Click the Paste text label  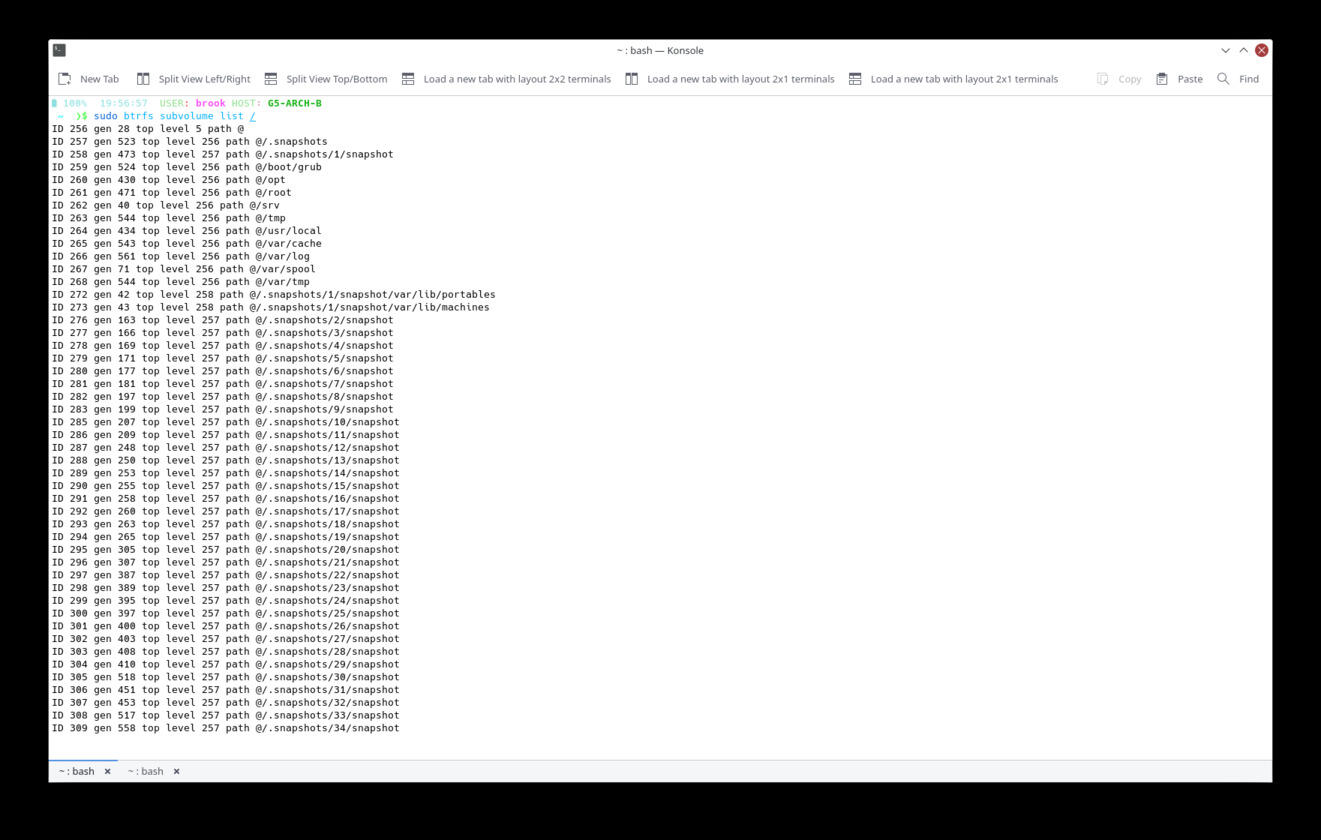(1190, 79)
